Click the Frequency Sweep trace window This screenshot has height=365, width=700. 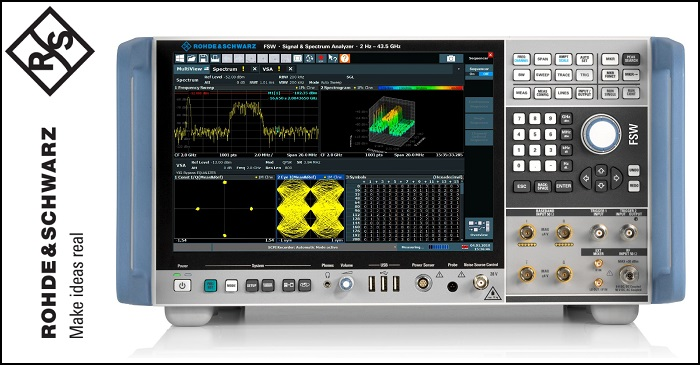tap(247, 122)
